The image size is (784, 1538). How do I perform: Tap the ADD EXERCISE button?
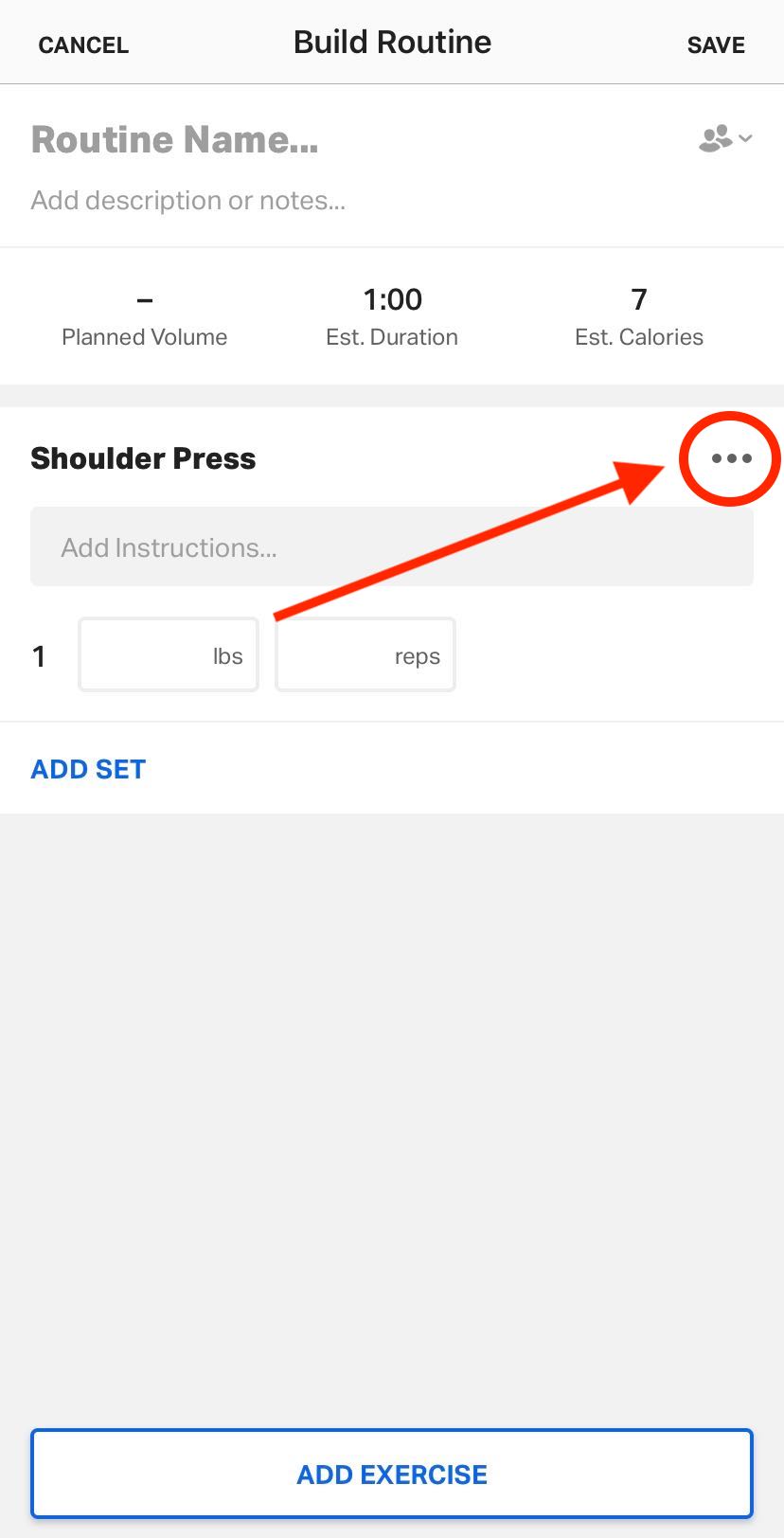point(392,1474)
